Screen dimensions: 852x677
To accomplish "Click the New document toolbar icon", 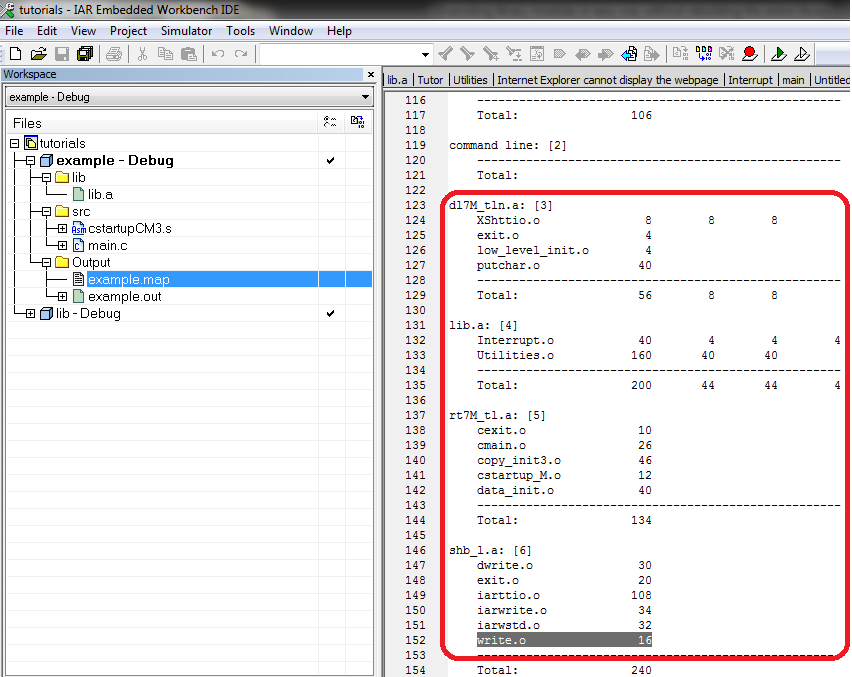I will [16, 54].
